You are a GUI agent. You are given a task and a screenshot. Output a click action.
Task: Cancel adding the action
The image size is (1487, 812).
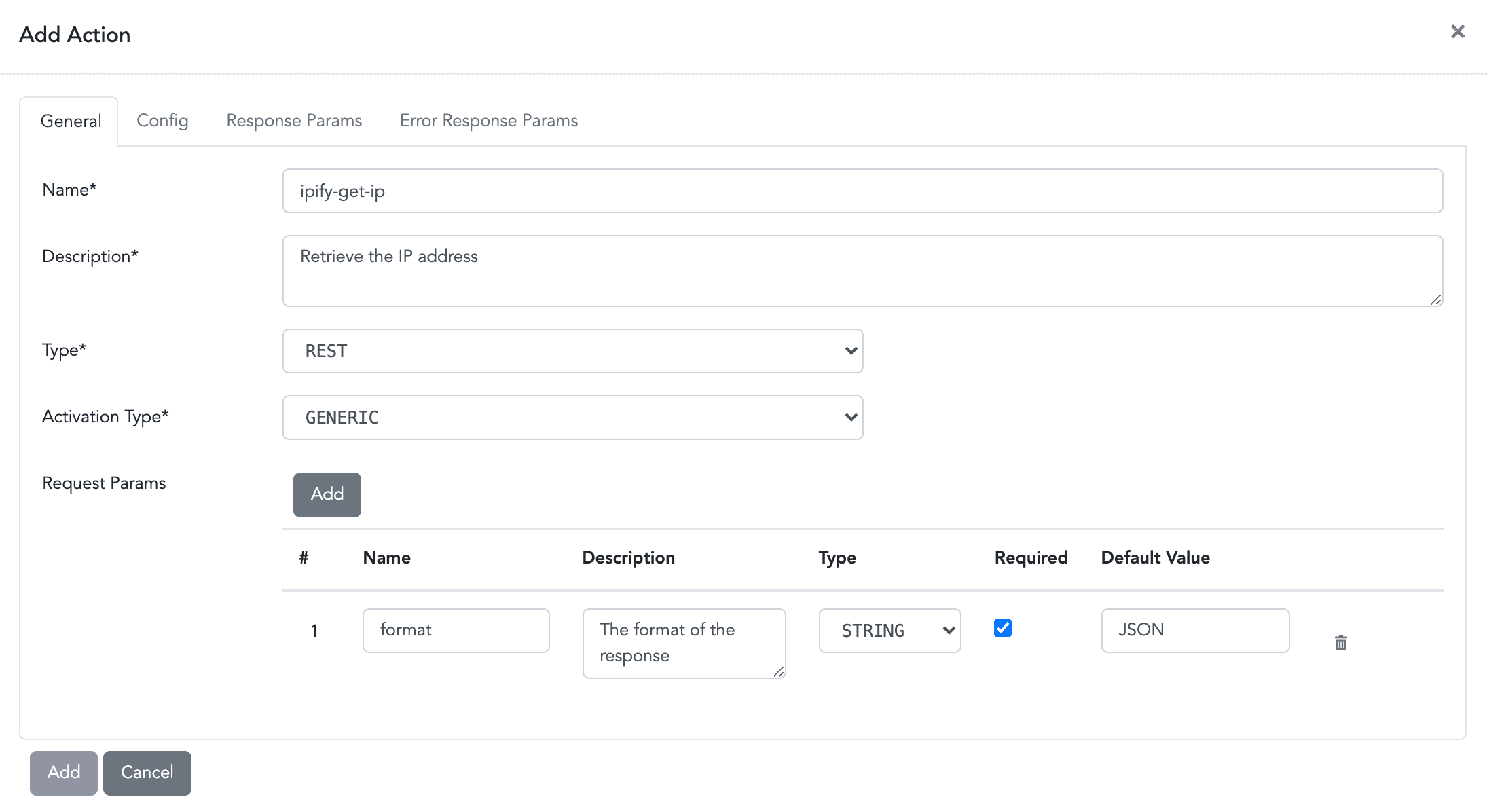[147, 773]
